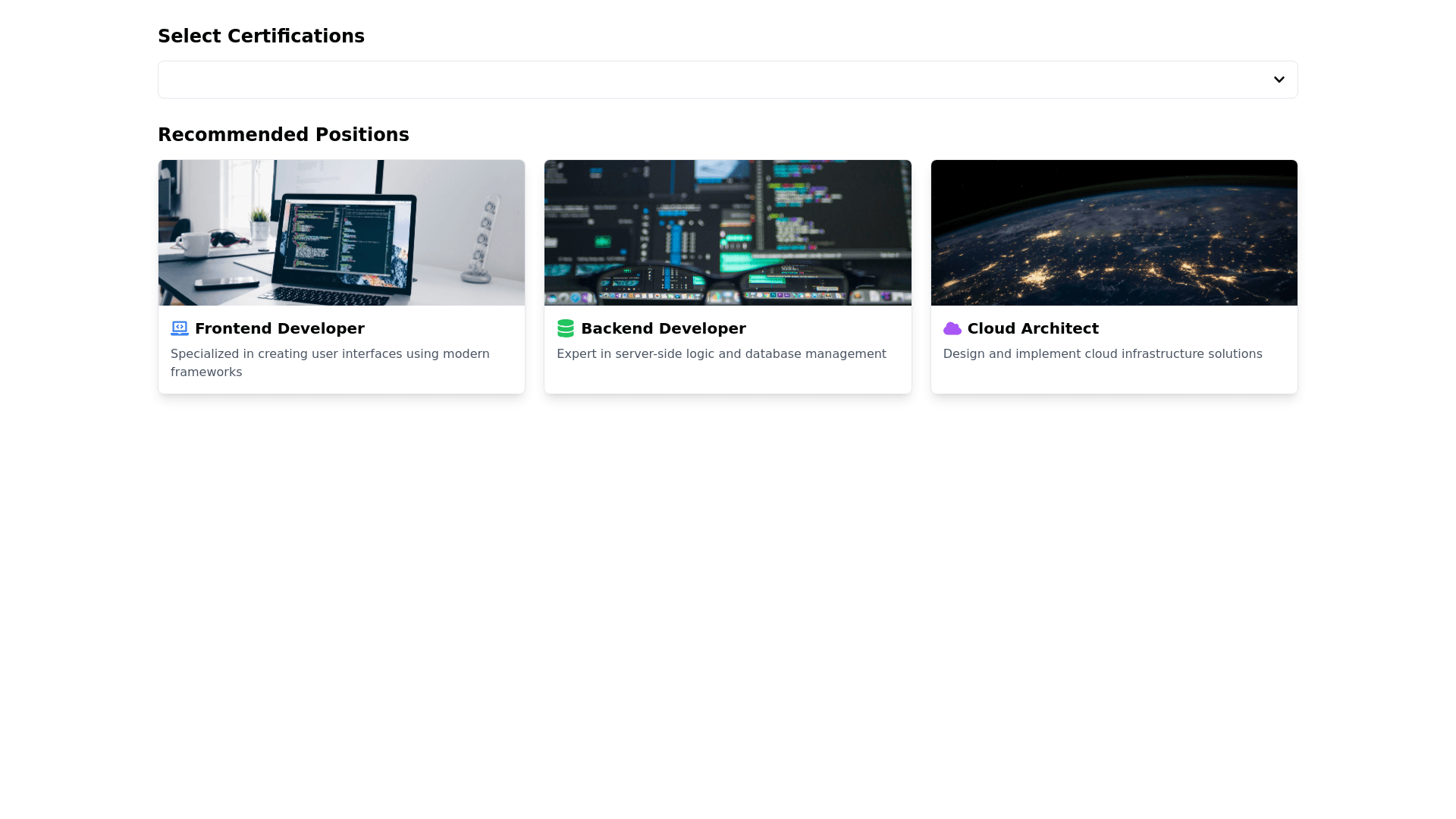Click the Backend Developer description text
The width and height of the screenshot is (1456, 819).
[720, 354]
